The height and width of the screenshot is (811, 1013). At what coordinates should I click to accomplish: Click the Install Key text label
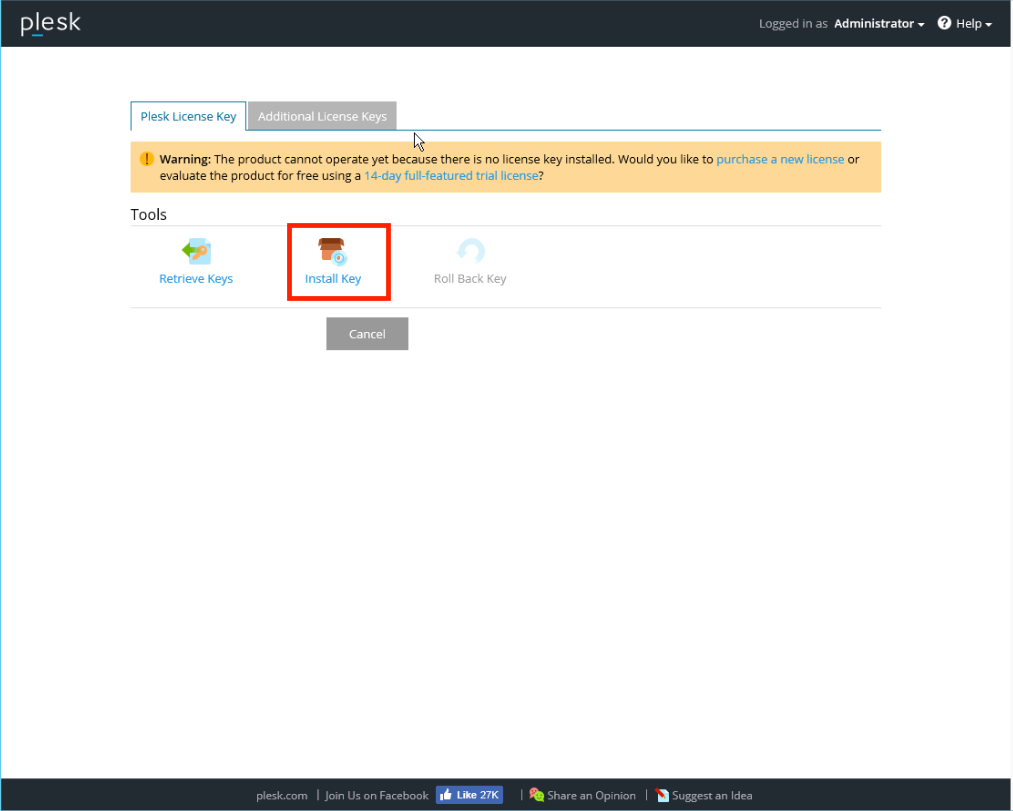pyautogui.click(x=333, y=279)
